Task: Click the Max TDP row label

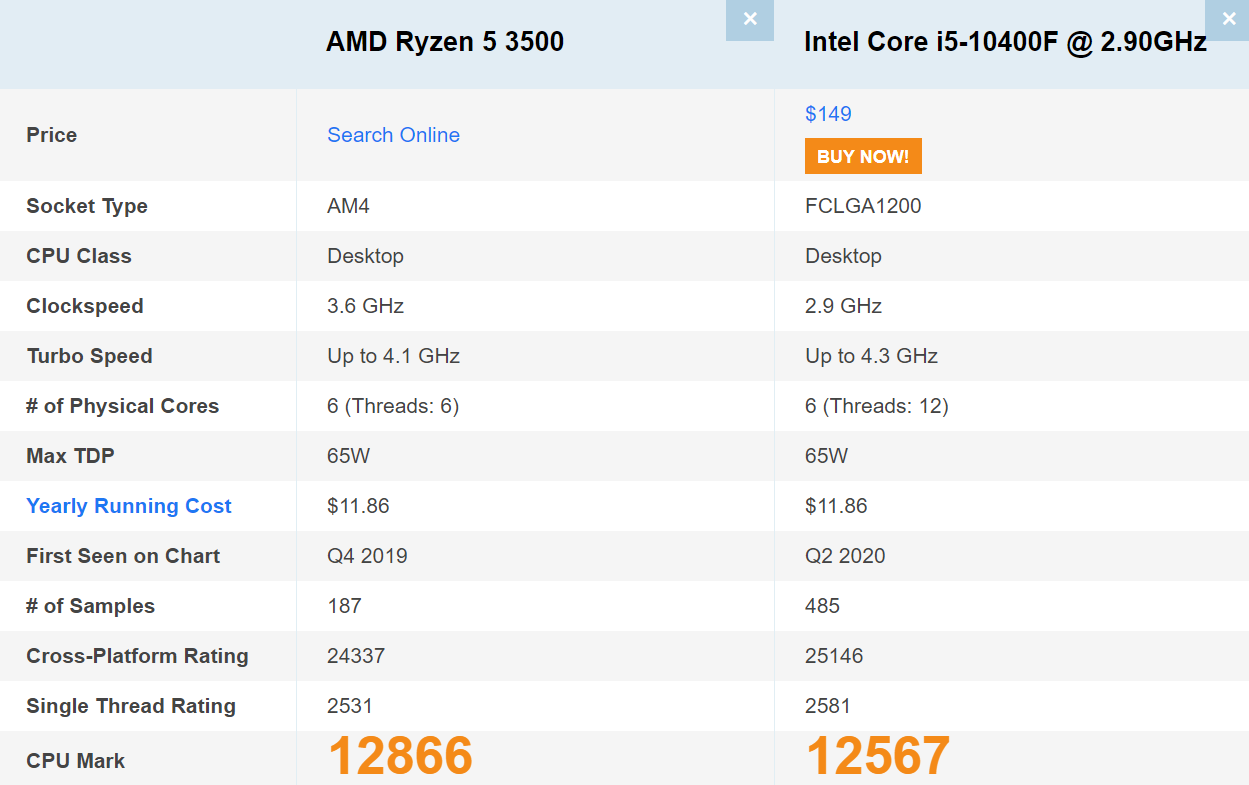Action: point(70,456)
